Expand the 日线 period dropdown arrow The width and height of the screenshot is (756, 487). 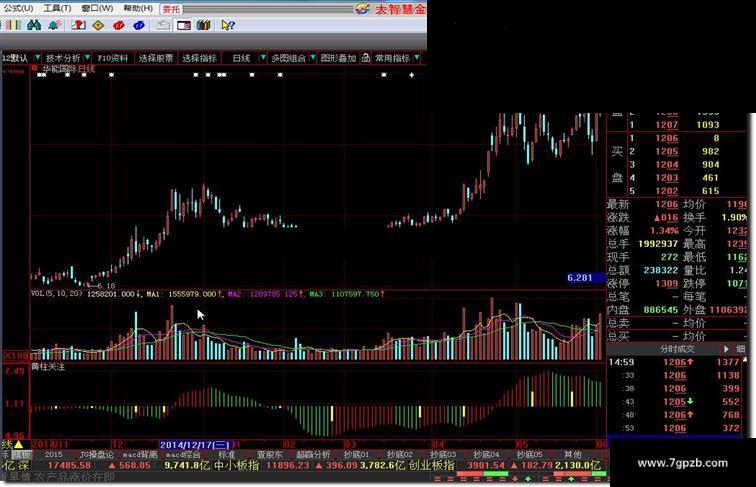point(263,58)
